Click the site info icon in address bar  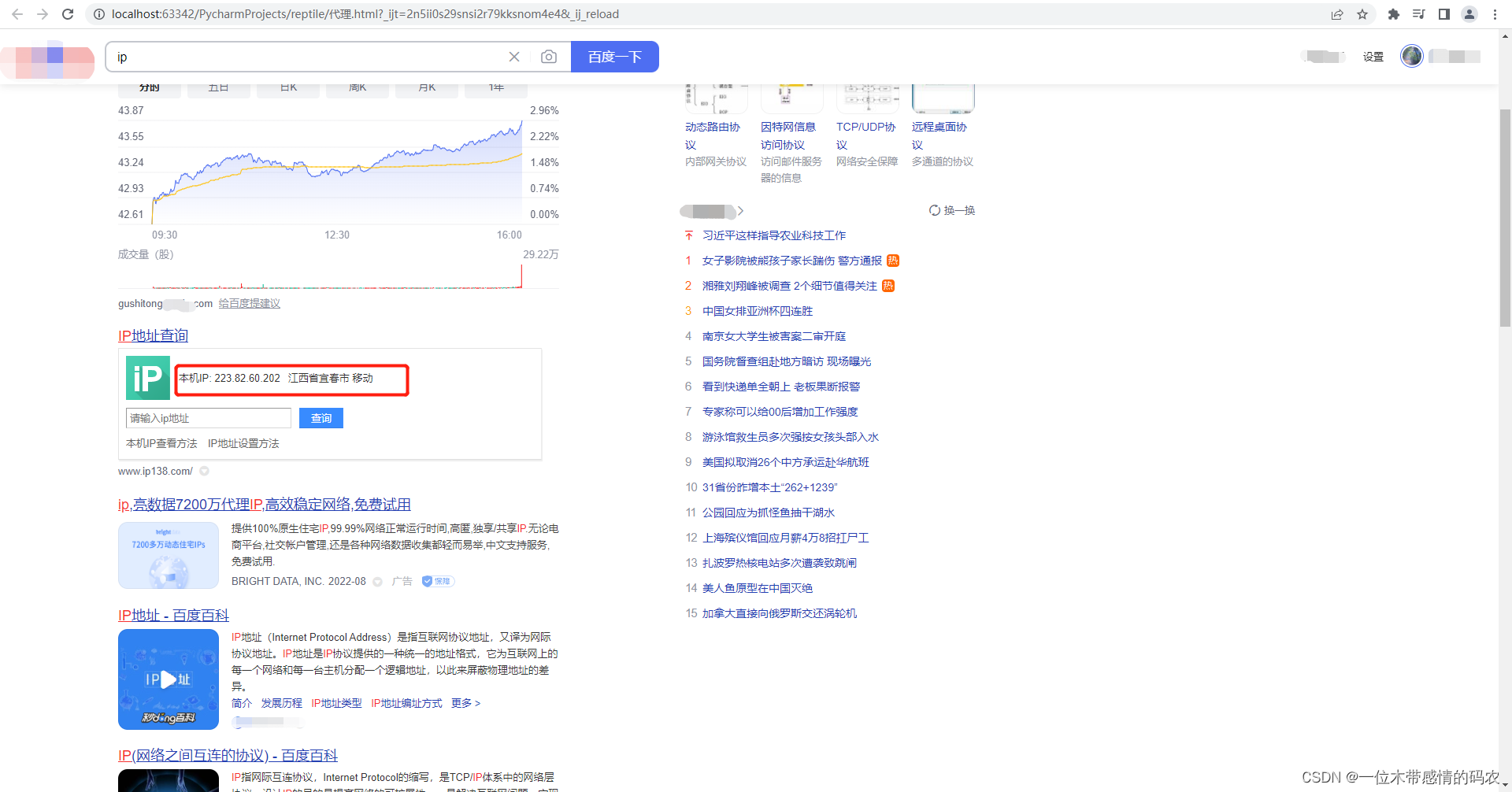pyautogui.click(x=99, y=14)
